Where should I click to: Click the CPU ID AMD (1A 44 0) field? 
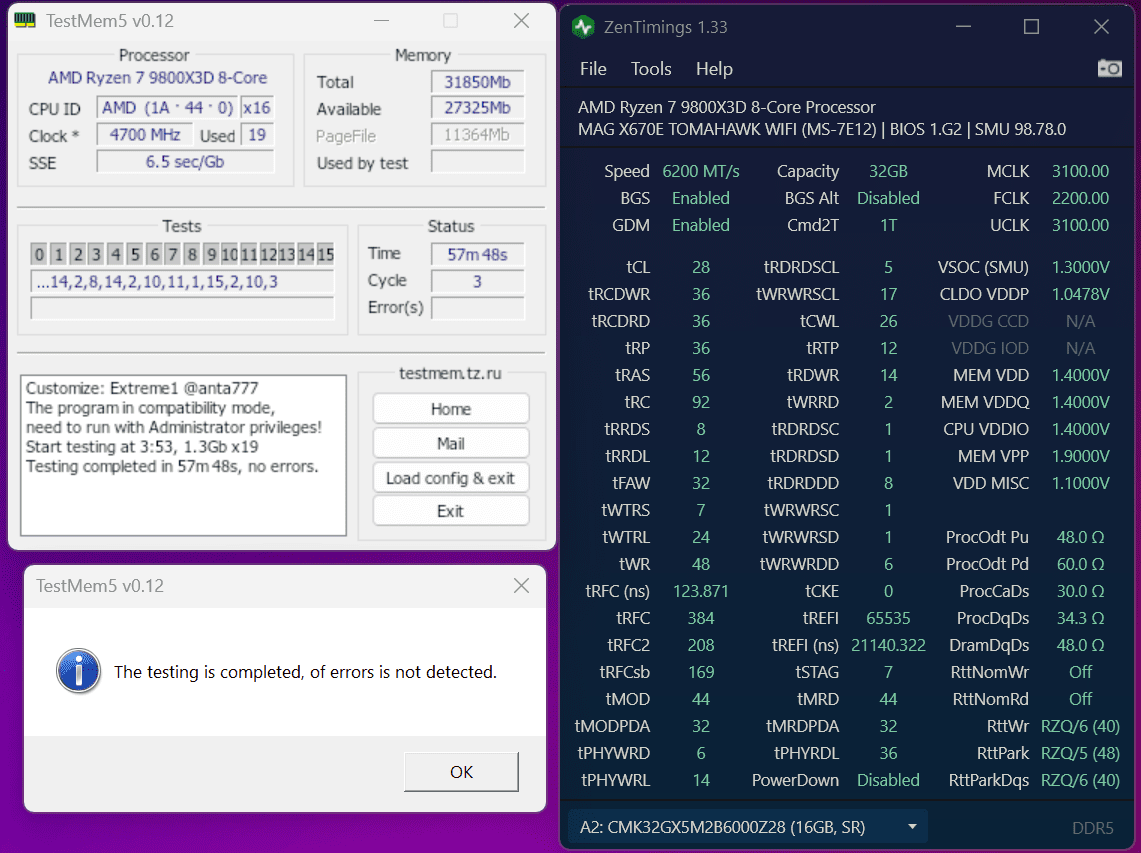pyautogui.click(x=167, y=108)
